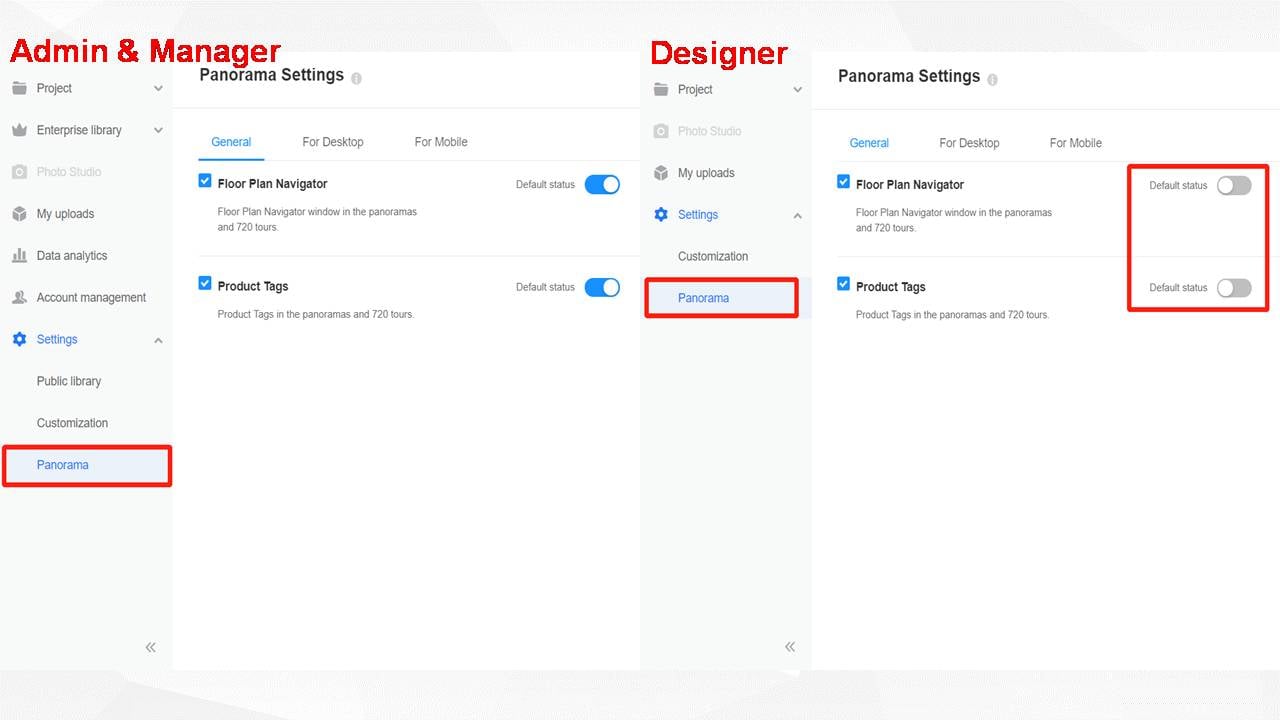Click Photo Studio label in Designer sidebar

710,131
